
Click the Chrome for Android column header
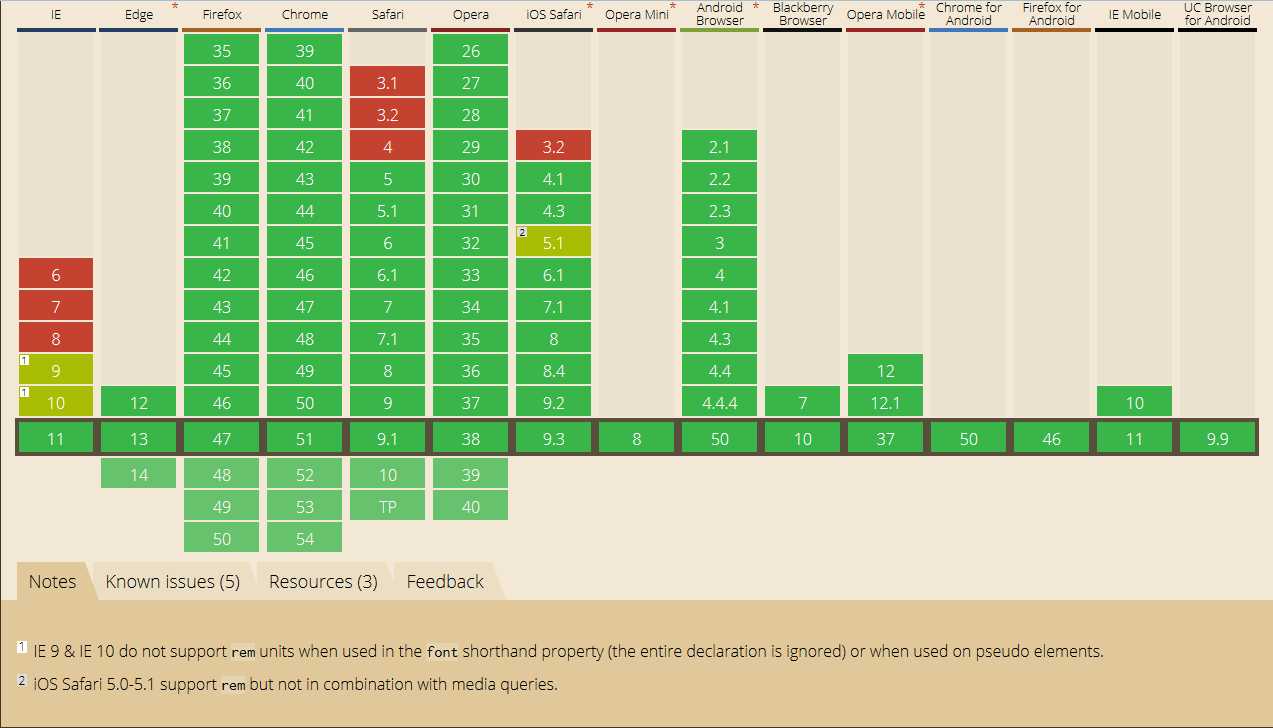pos(969,15)
